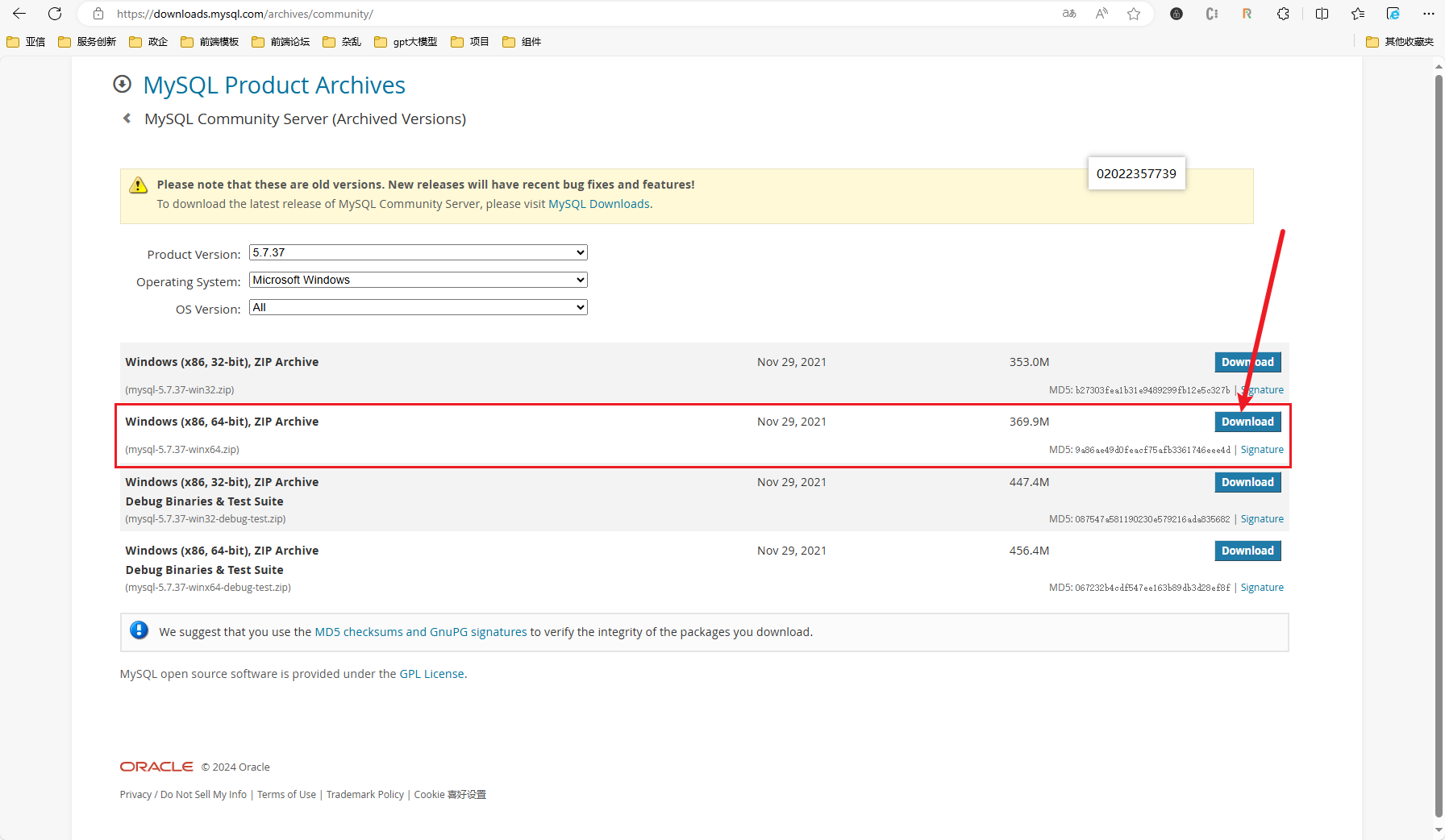The height and width of the screenshot is (840, 1445).
Task: Click the Oracle logo in the footer
Action: point(156,767)
